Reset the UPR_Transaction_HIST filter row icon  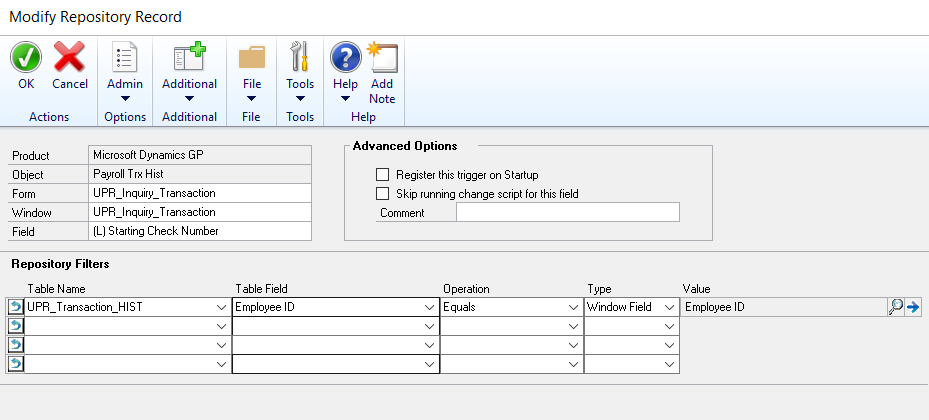pyautogui.click(x=15, y=307)
